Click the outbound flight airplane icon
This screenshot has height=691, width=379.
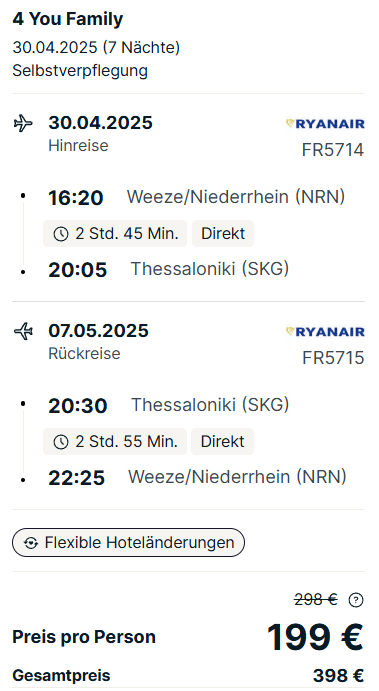pos(23,123)
